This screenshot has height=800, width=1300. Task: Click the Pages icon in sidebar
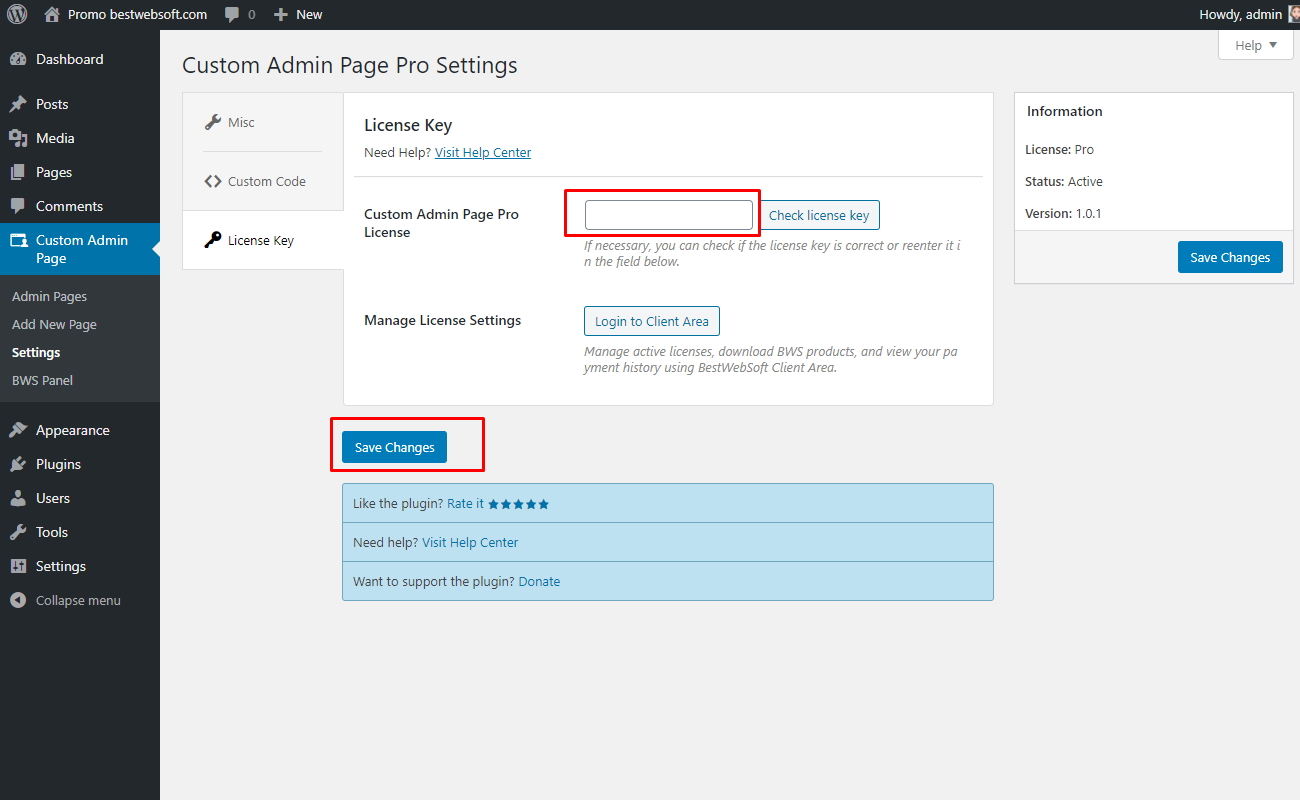tap(18, 172)
